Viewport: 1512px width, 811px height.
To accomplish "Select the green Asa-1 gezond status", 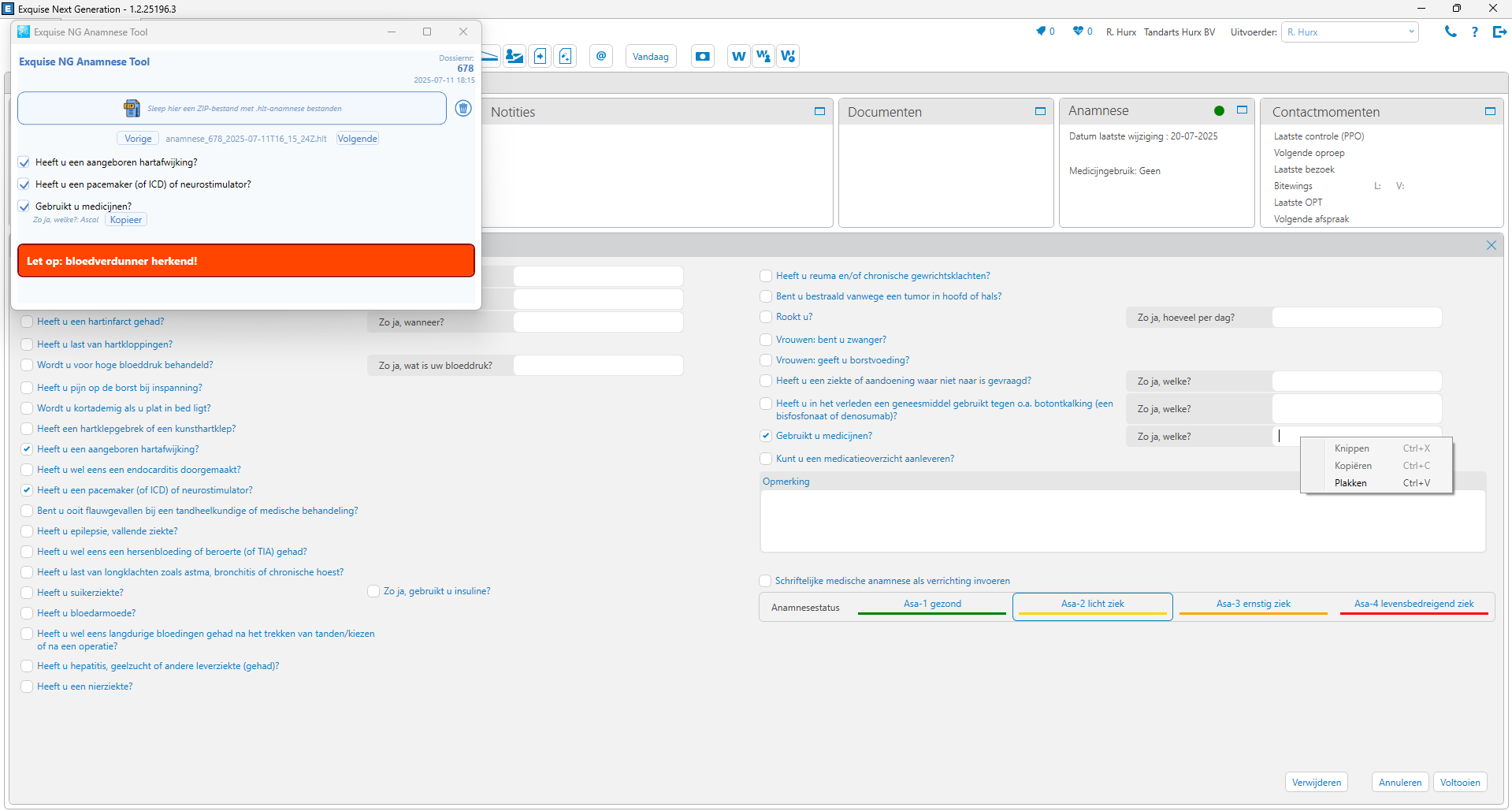I will click(932, 606).
